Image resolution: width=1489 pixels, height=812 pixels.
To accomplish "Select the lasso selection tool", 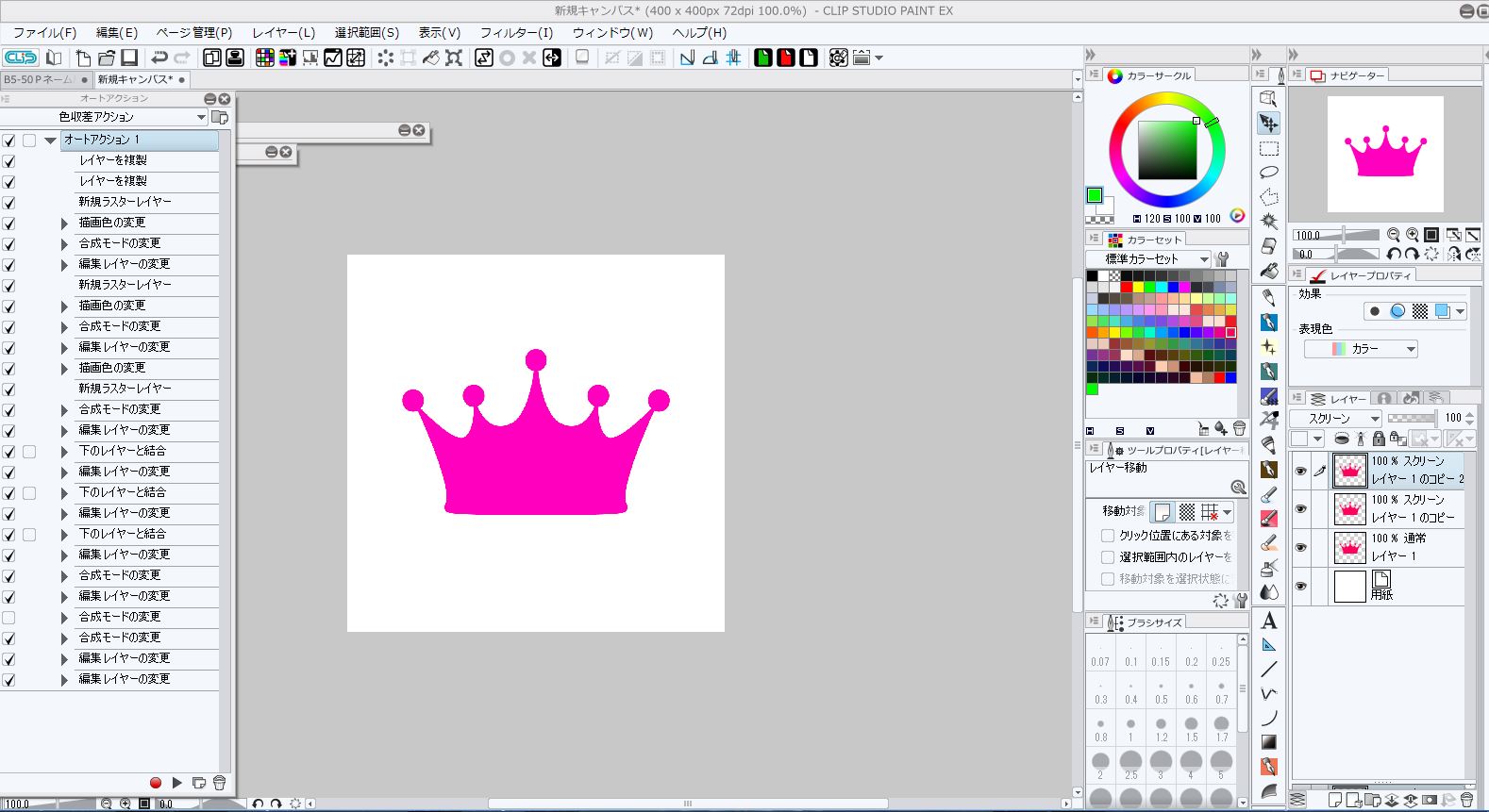I will [x=1269, y=173].
